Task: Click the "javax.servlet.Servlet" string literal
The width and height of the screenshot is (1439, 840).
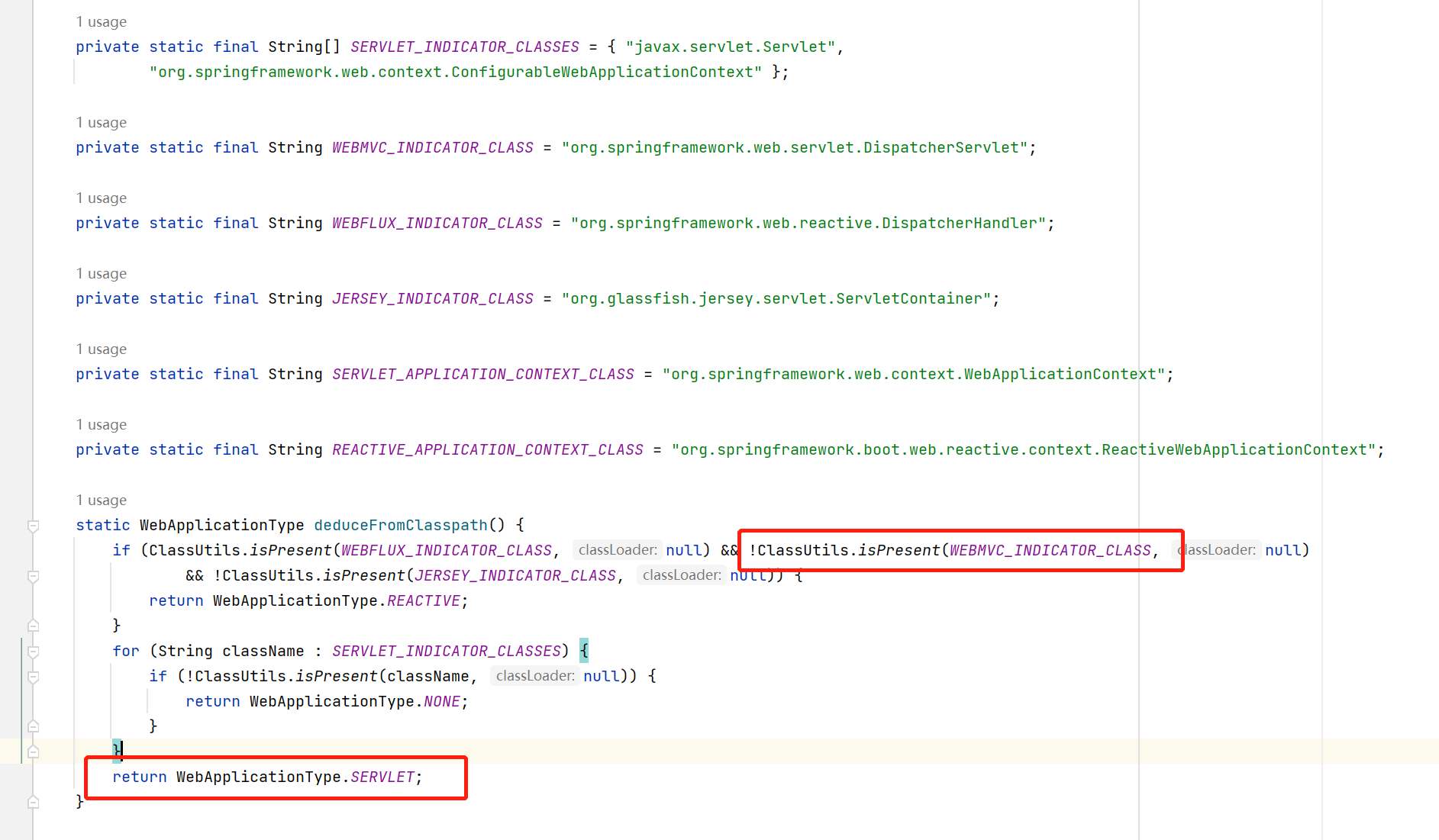Action: coord(730,47)
